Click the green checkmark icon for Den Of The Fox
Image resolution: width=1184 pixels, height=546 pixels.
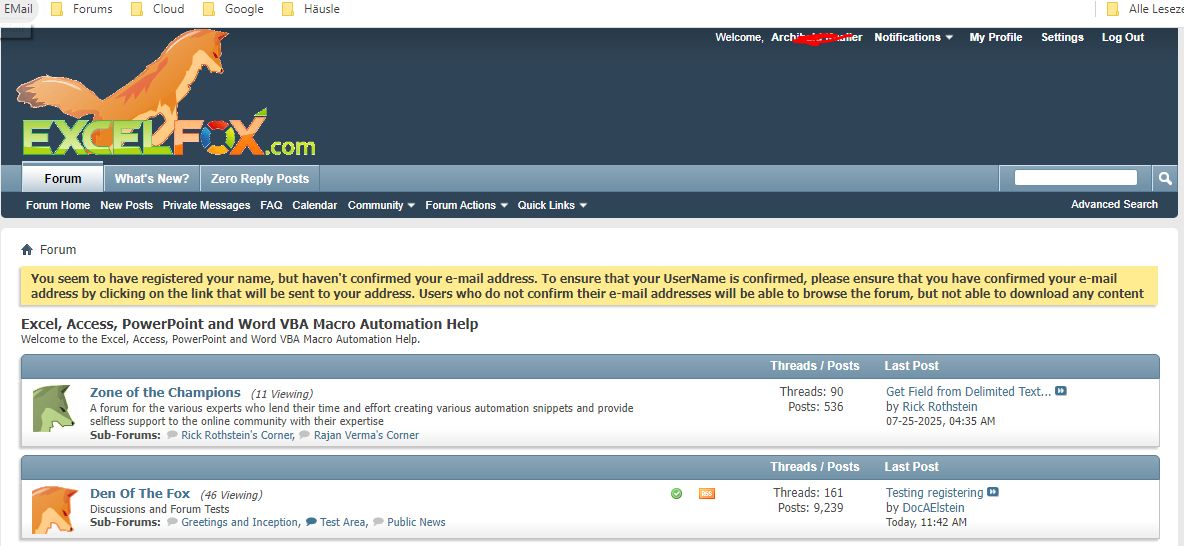click(677, 493)
